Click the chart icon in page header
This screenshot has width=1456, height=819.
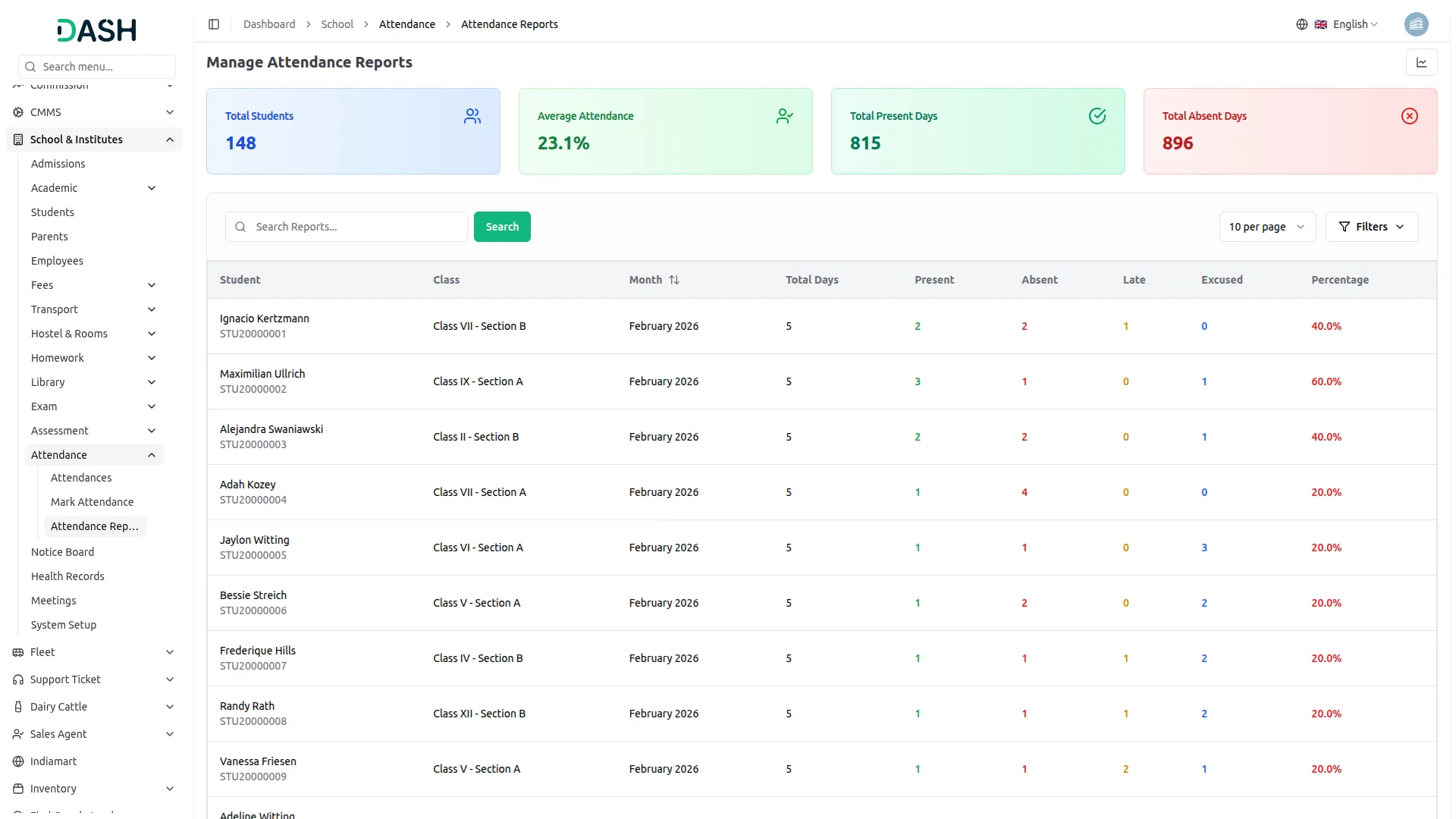tap(1421, 63)
